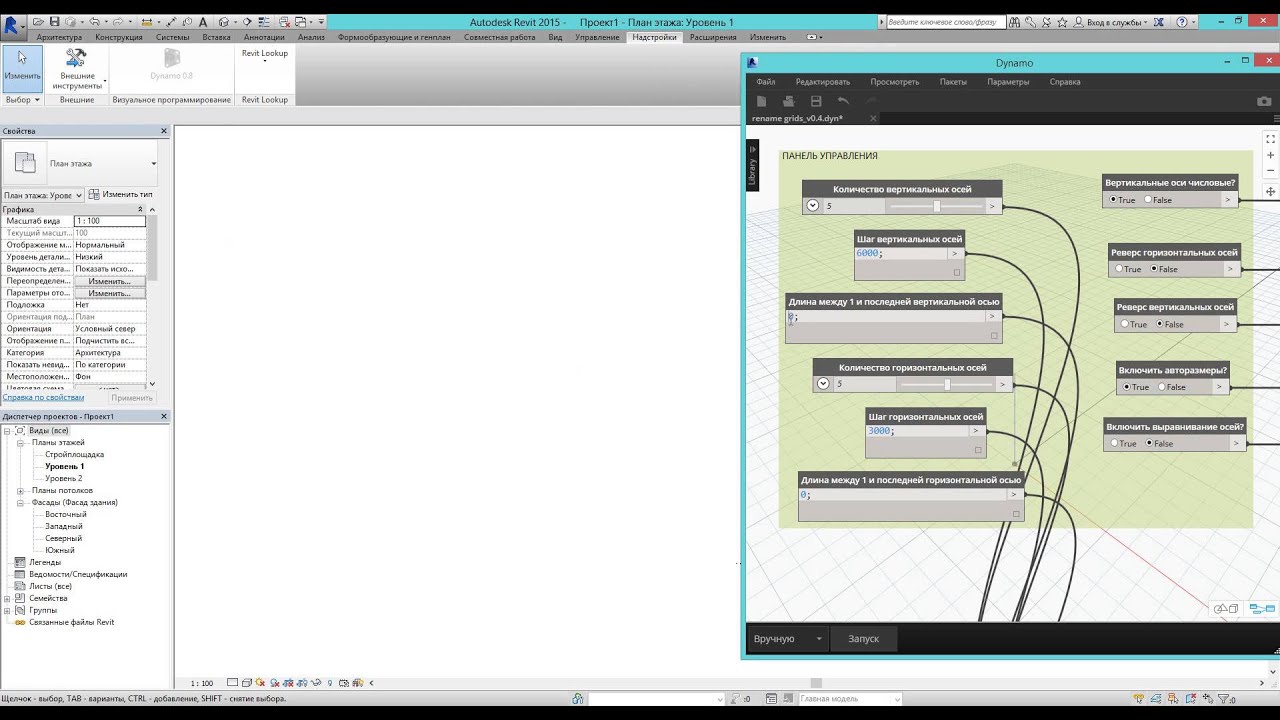This screenshot has height=720, width=1280.
Task: Set Реверс горизонтальных осей to True
Action: point(1119,269)
